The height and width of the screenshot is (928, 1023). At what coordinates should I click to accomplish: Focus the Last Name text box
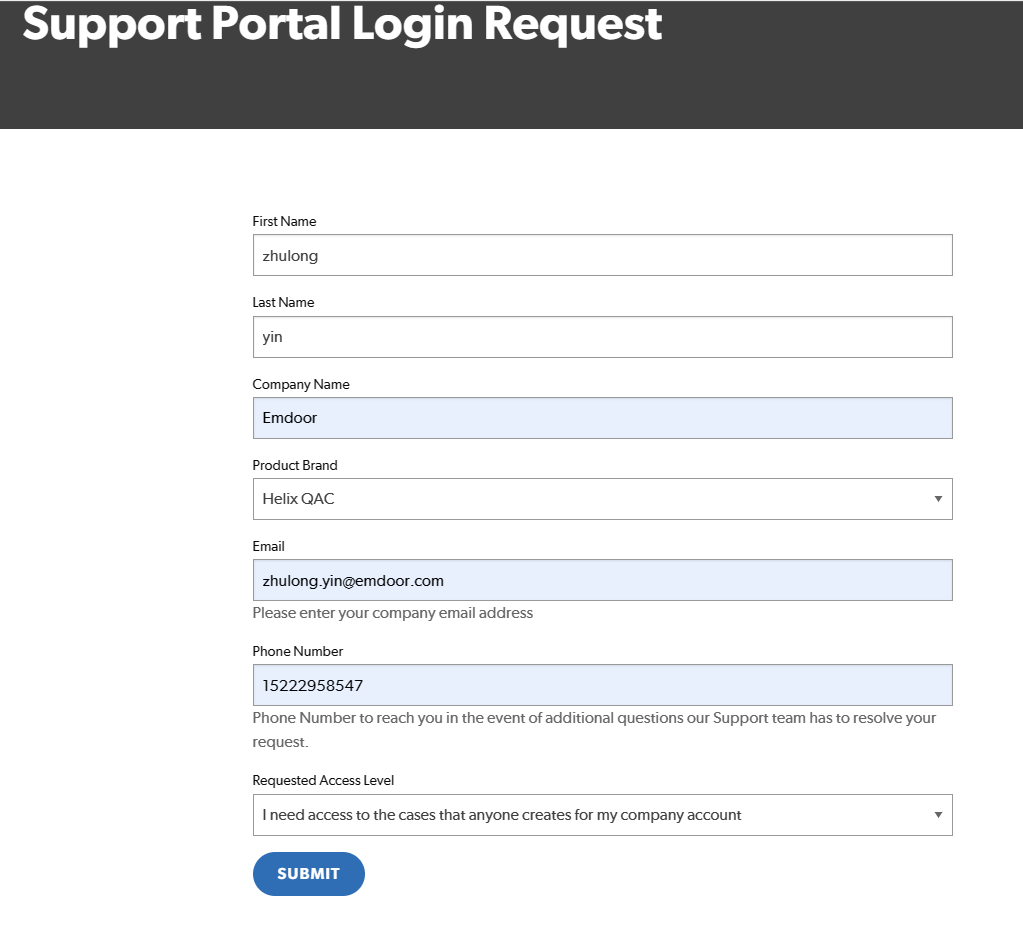coord(602,337)
